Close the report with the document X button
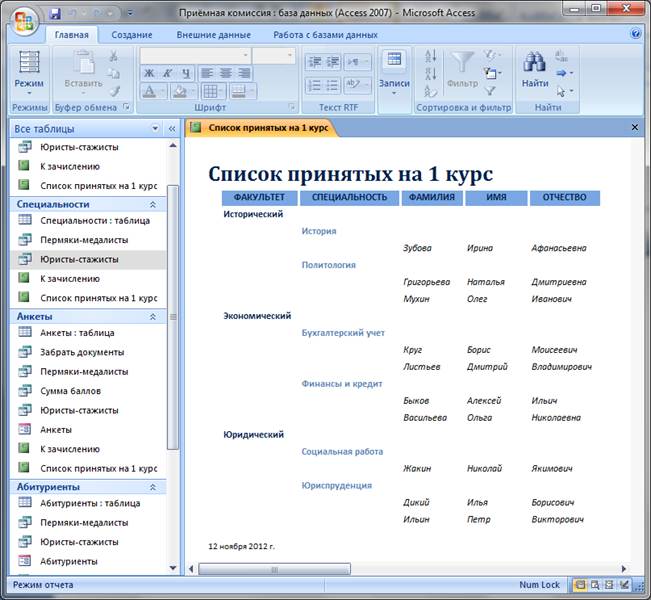Viewport: 651px width, 600px height. click(634, 127)
